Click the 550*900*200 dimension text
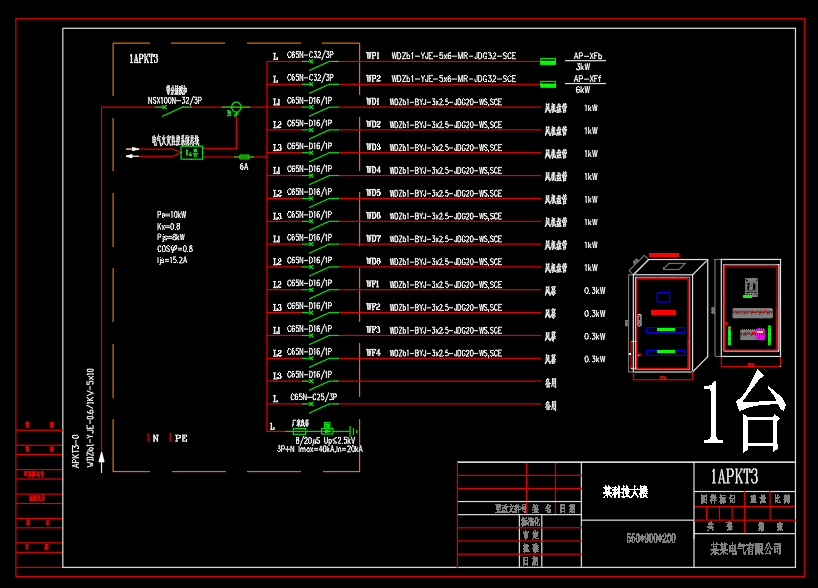The image size is (818, 588). click(x=651, y=538)
